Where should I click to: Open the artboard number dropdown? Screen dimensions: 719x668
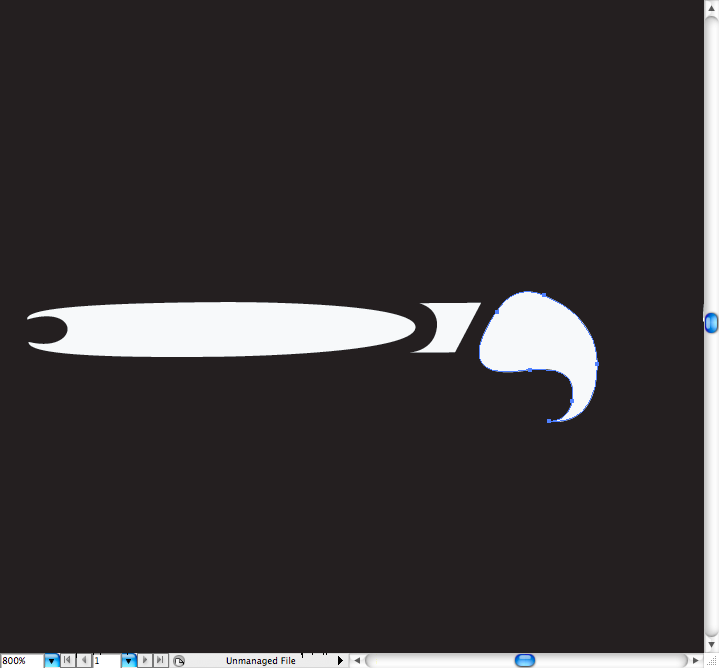point(129,661)
